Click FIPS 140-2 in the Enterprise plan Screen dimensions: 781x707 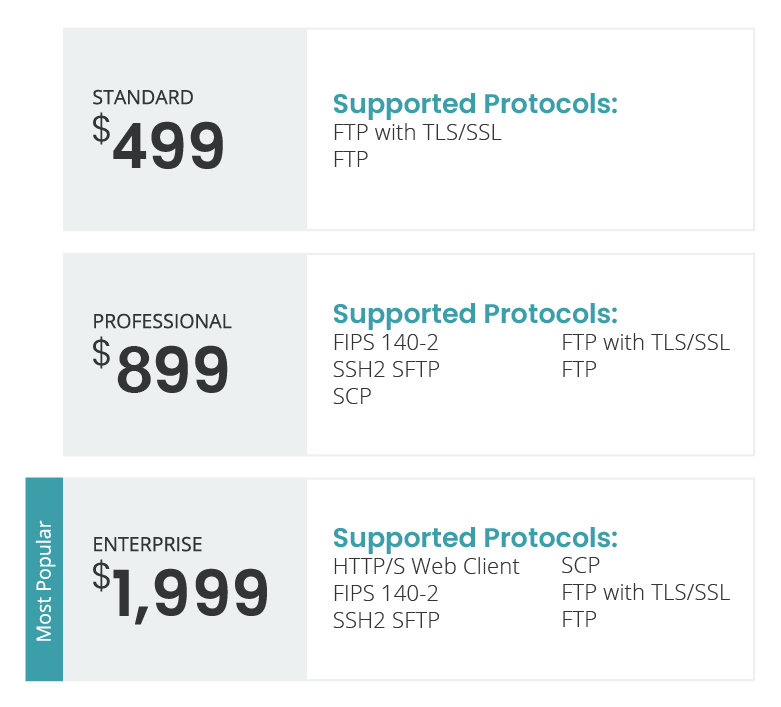click(386, 593)
